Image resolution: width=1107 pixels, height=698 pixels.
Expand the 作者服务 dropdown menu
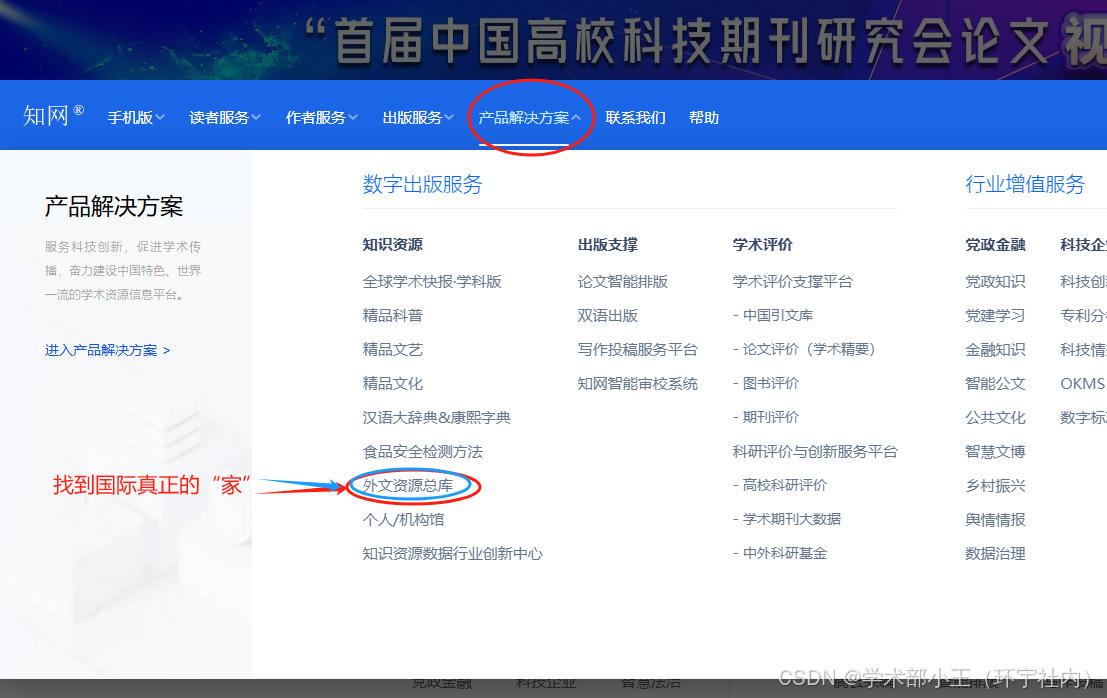click(x=321, y=118)
